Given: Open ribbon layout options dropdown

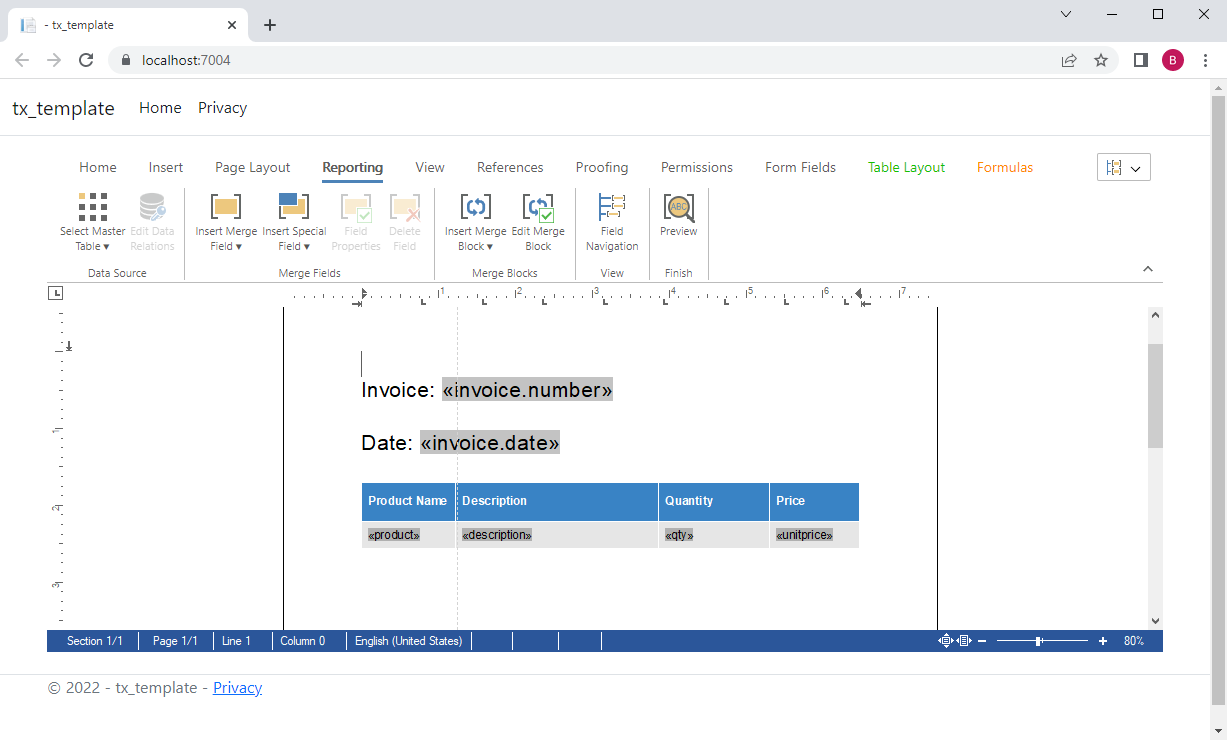Looking at the screenshot, I should click(1124, 168).
